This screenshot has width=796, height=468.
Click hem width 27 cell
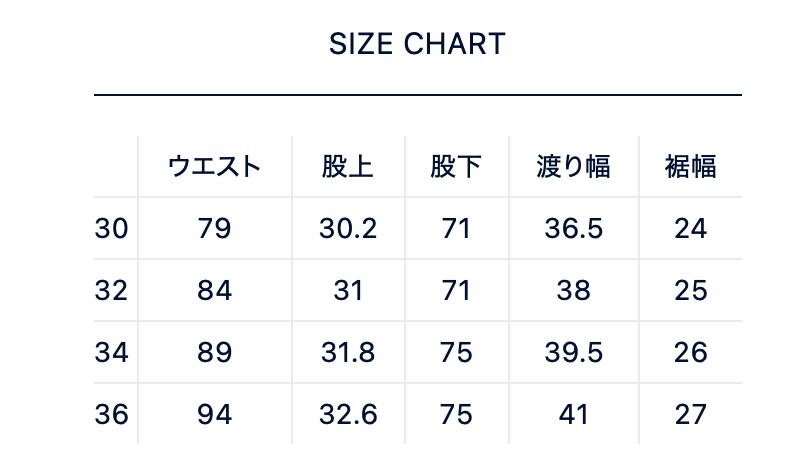point(690,414)
